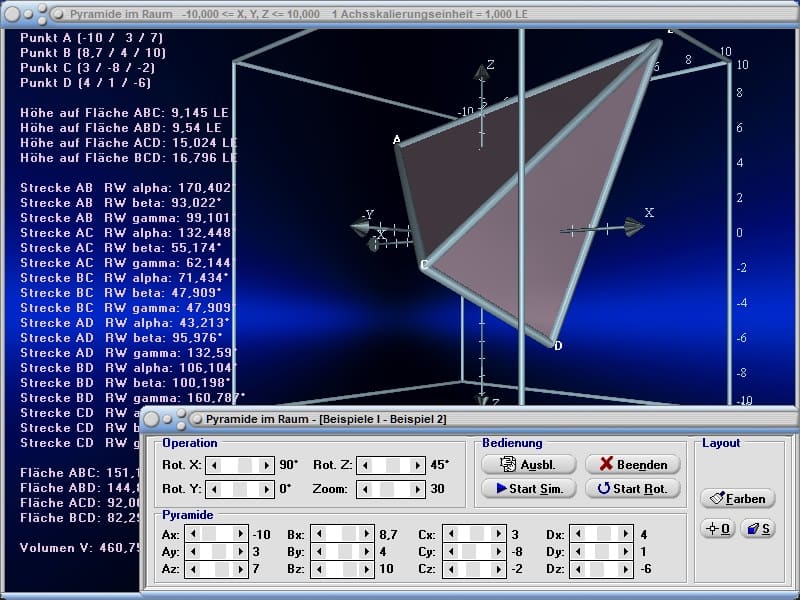Viewport: 800px width, 600px height.
Task: Click the S button in Layout
Action: click(x=758, y=529)
